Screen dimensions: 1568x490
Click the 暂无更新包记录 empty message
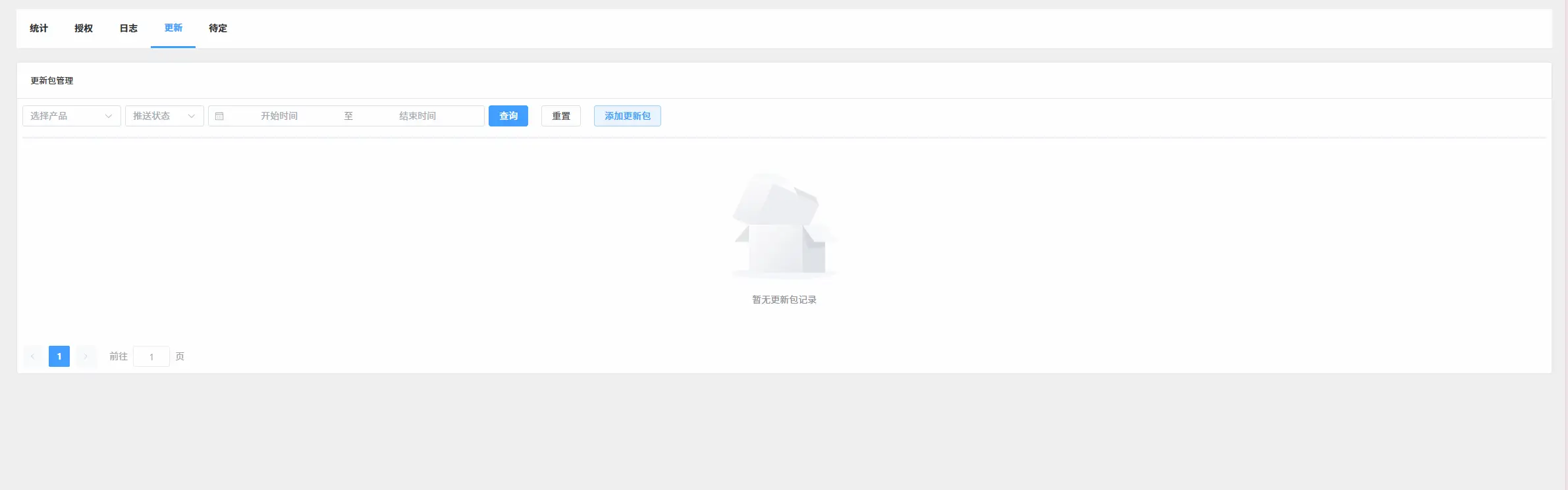pos(784,300)
